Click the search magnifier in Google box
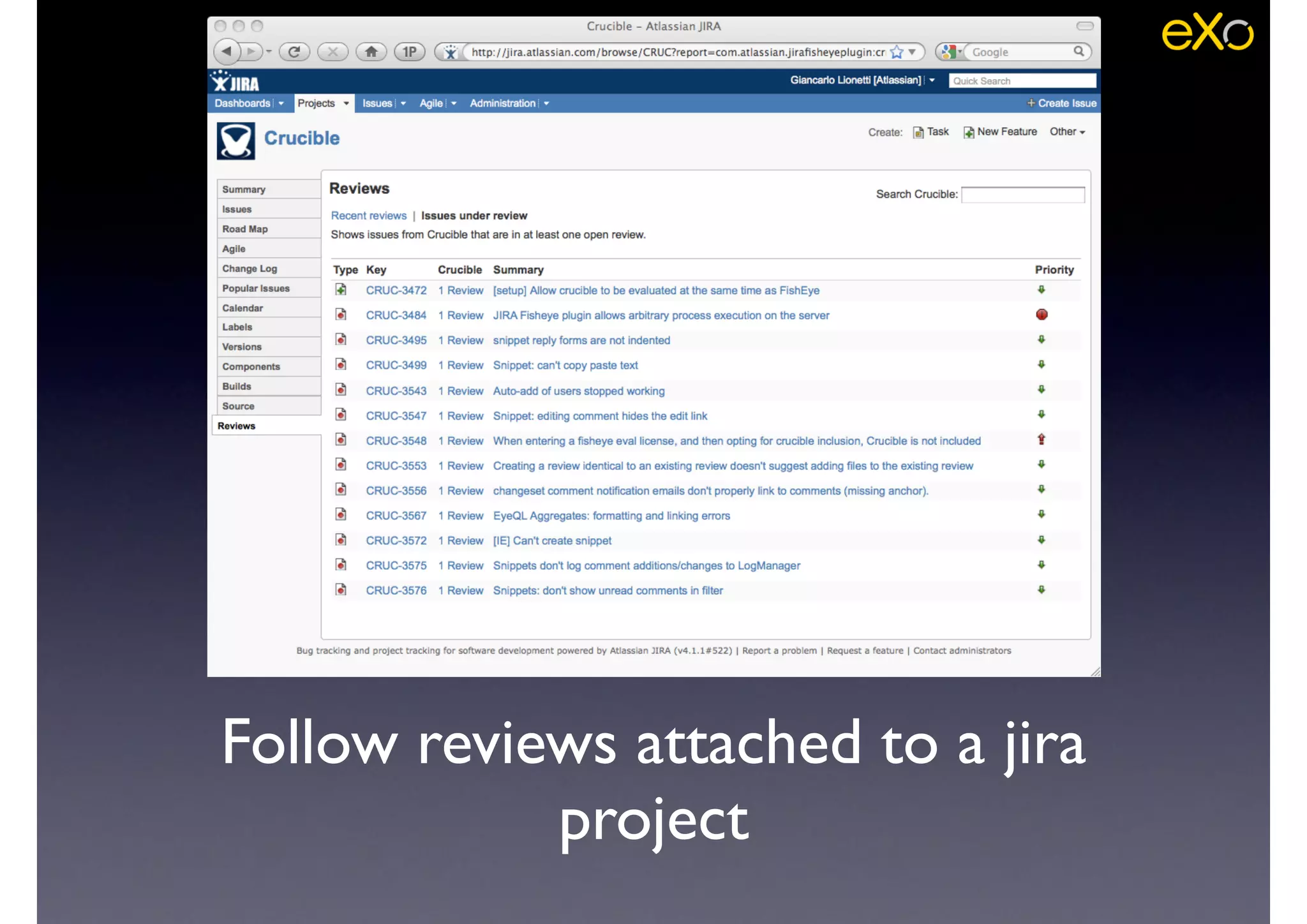This screenshot has height=924, width=1307. point(1079,52)
